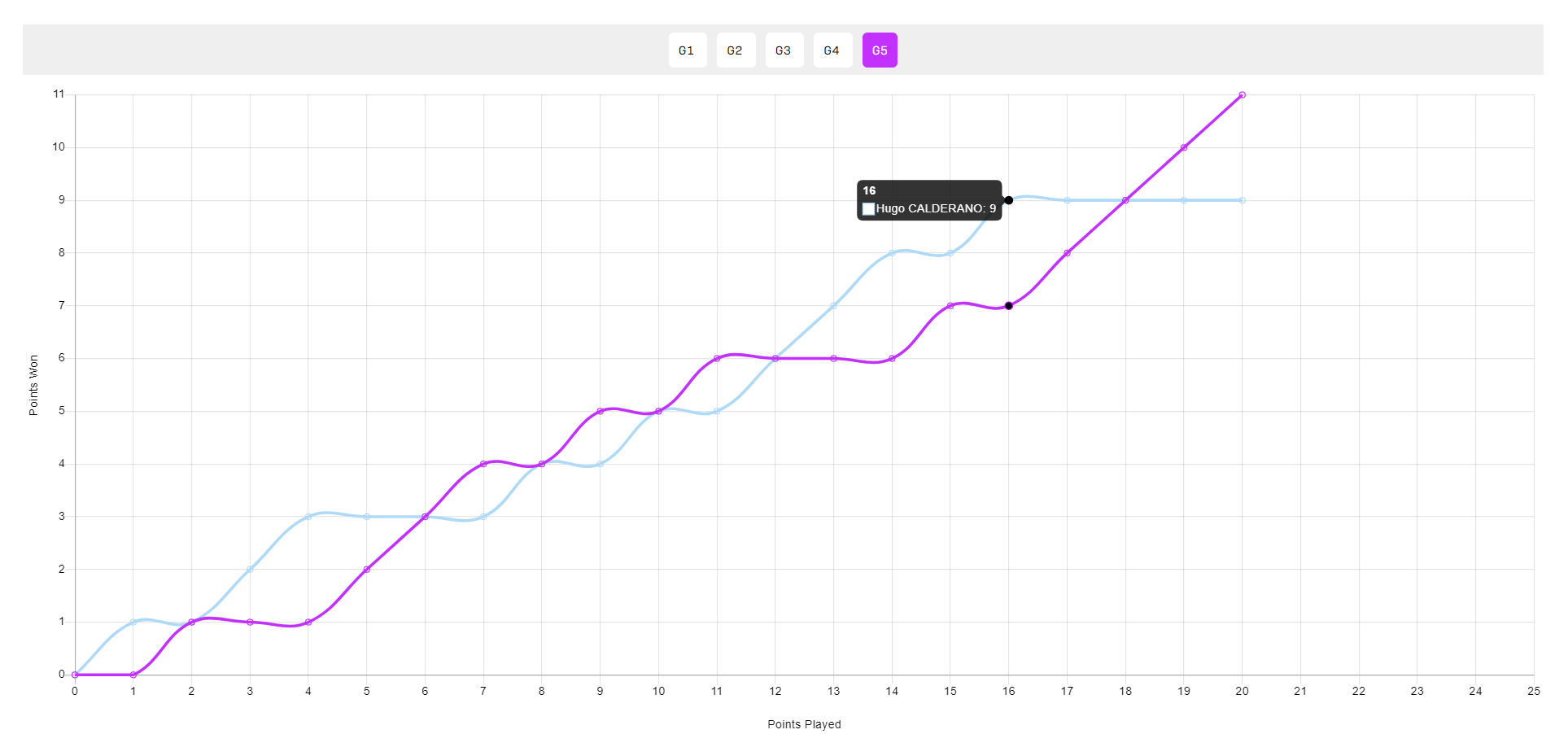1568x734 pixels.
Task: Click the 'Points Played' axis title
Action: (x=804, y=724)
